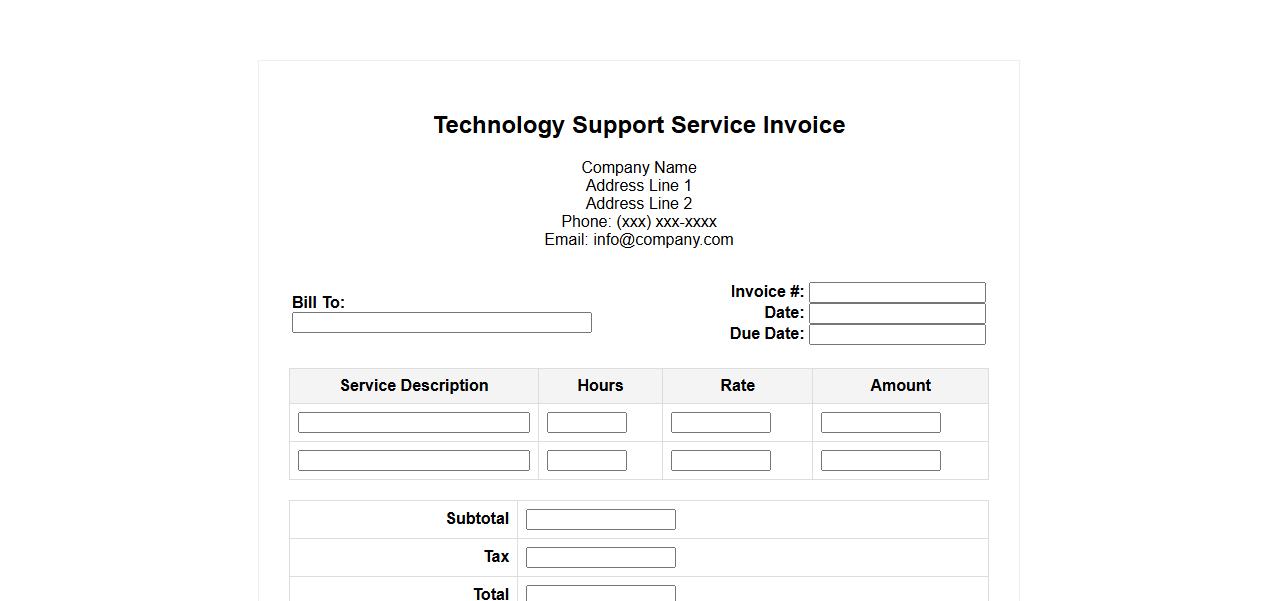The height and width of the screenshot is (601, 1278).
Task: Click the Service Description column header
Action: coord(414,386)
